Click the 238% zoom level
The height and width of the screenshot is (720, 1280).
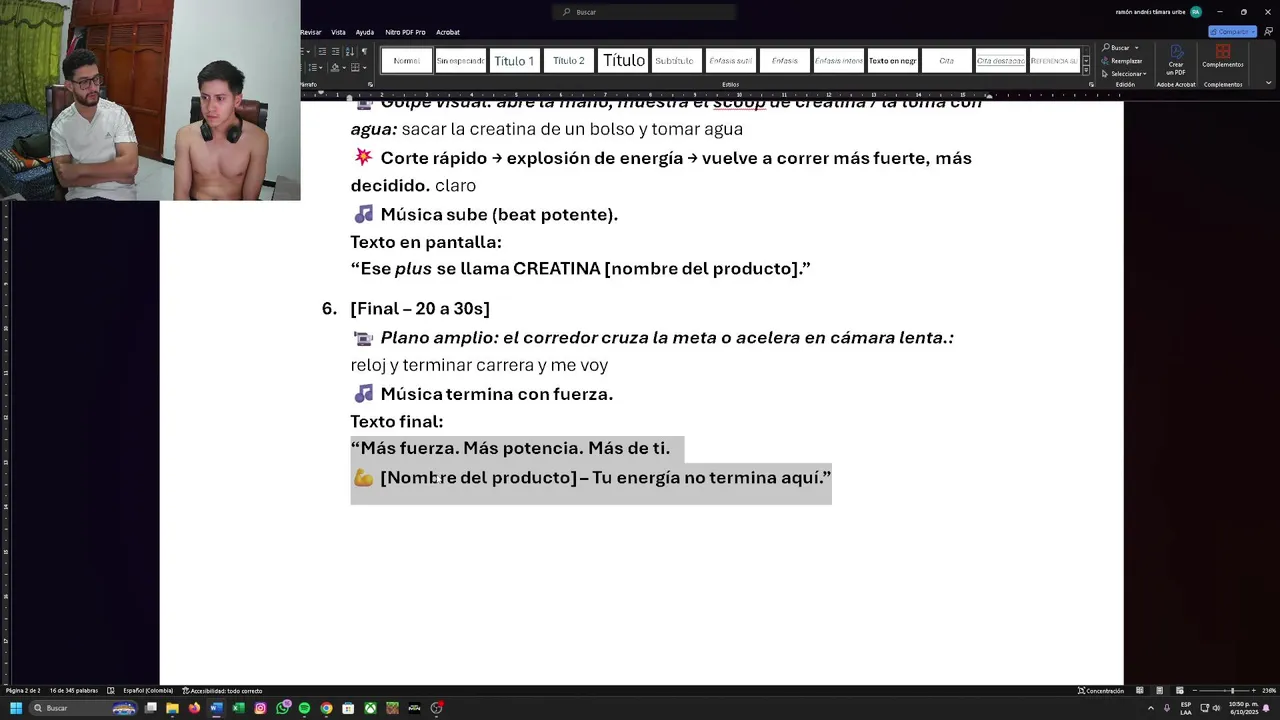pyautogui.click(x=1268, y=690)
